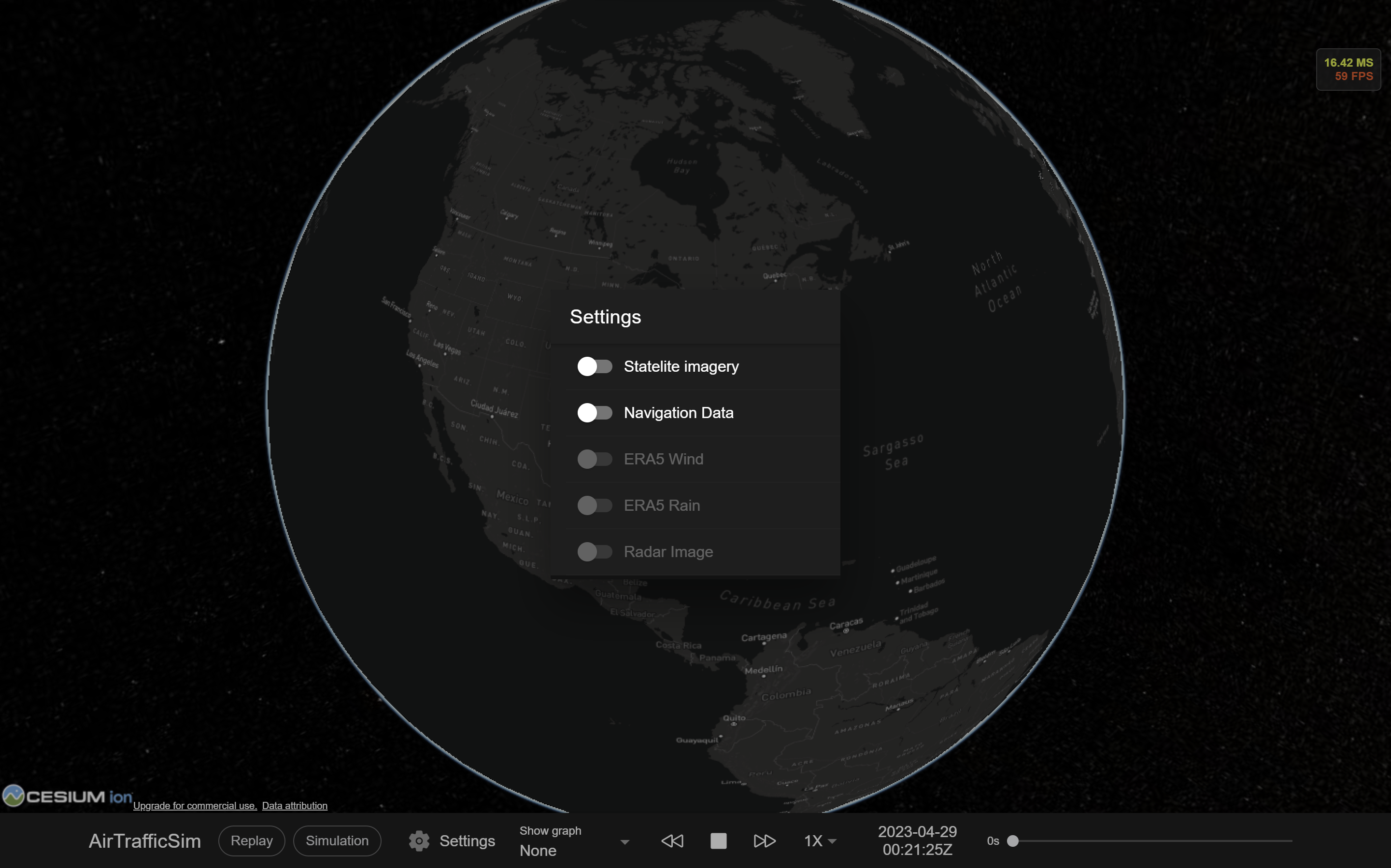Open the Upgrade for commercial use link
1391x868 pixels.
195,805
